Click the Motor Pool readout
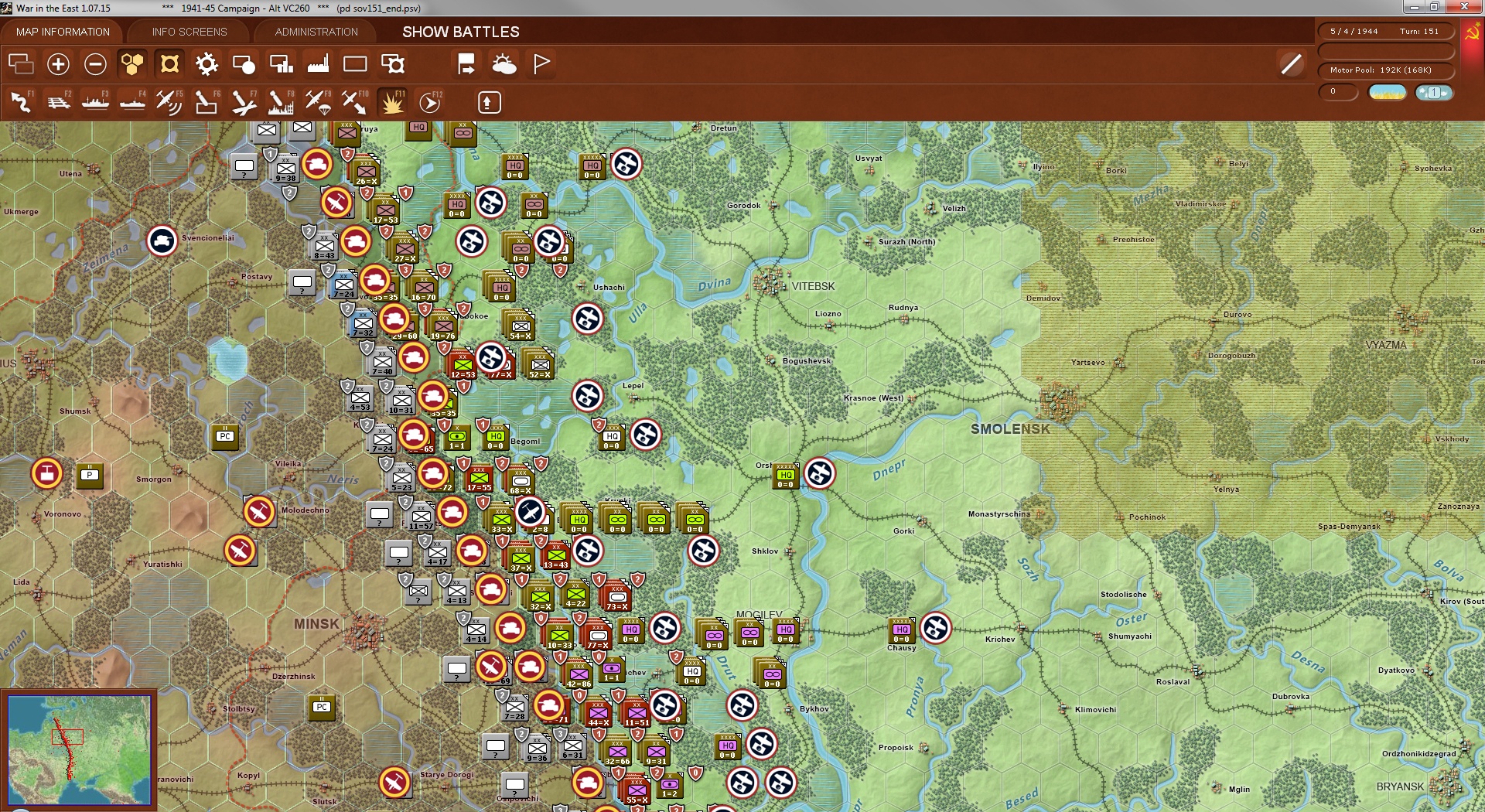The width and height of the screenshot is (1485, 812). point(1384,70)
